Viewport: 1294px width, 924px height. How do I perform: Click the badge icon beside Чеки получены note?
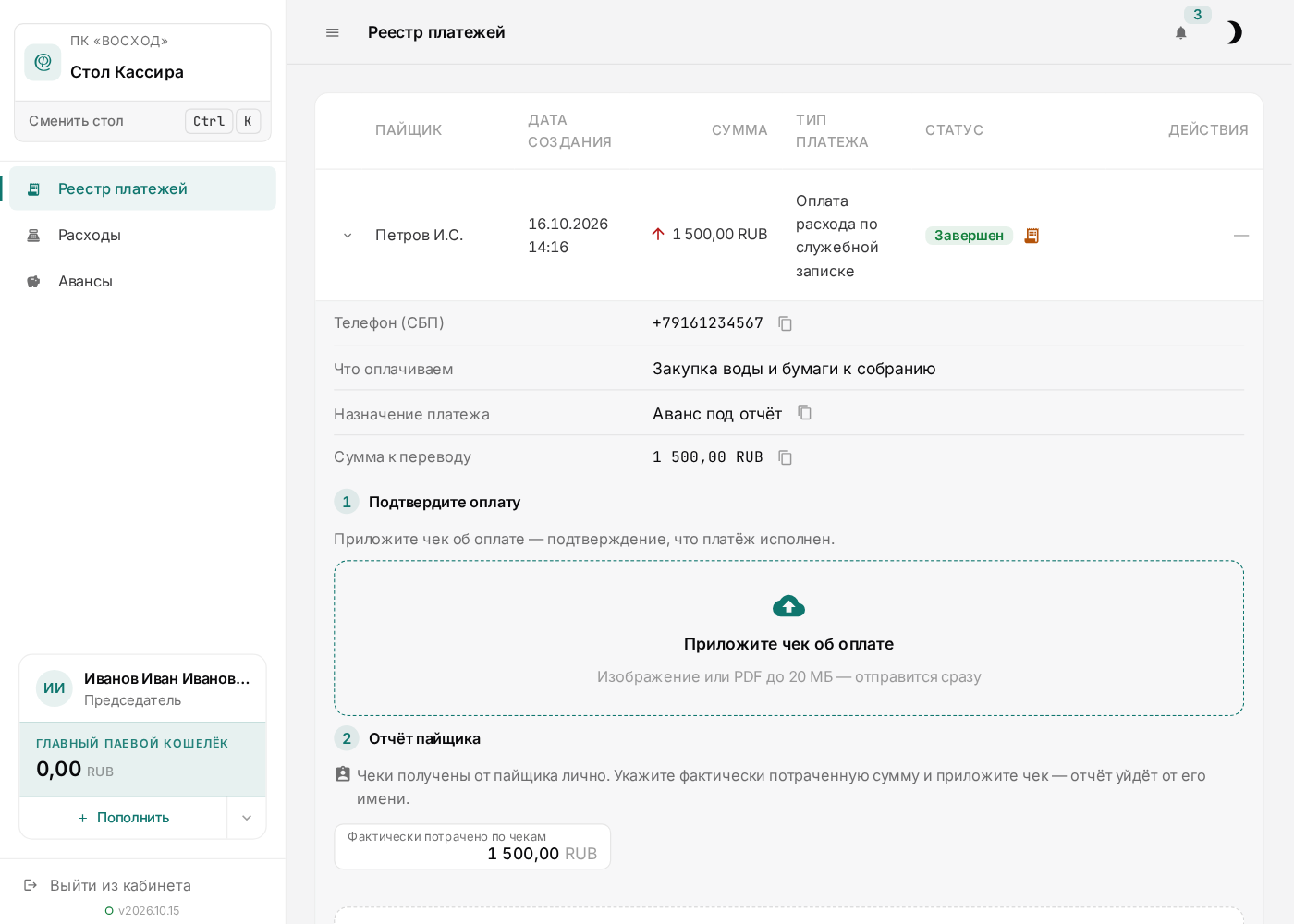pos(343,774)
